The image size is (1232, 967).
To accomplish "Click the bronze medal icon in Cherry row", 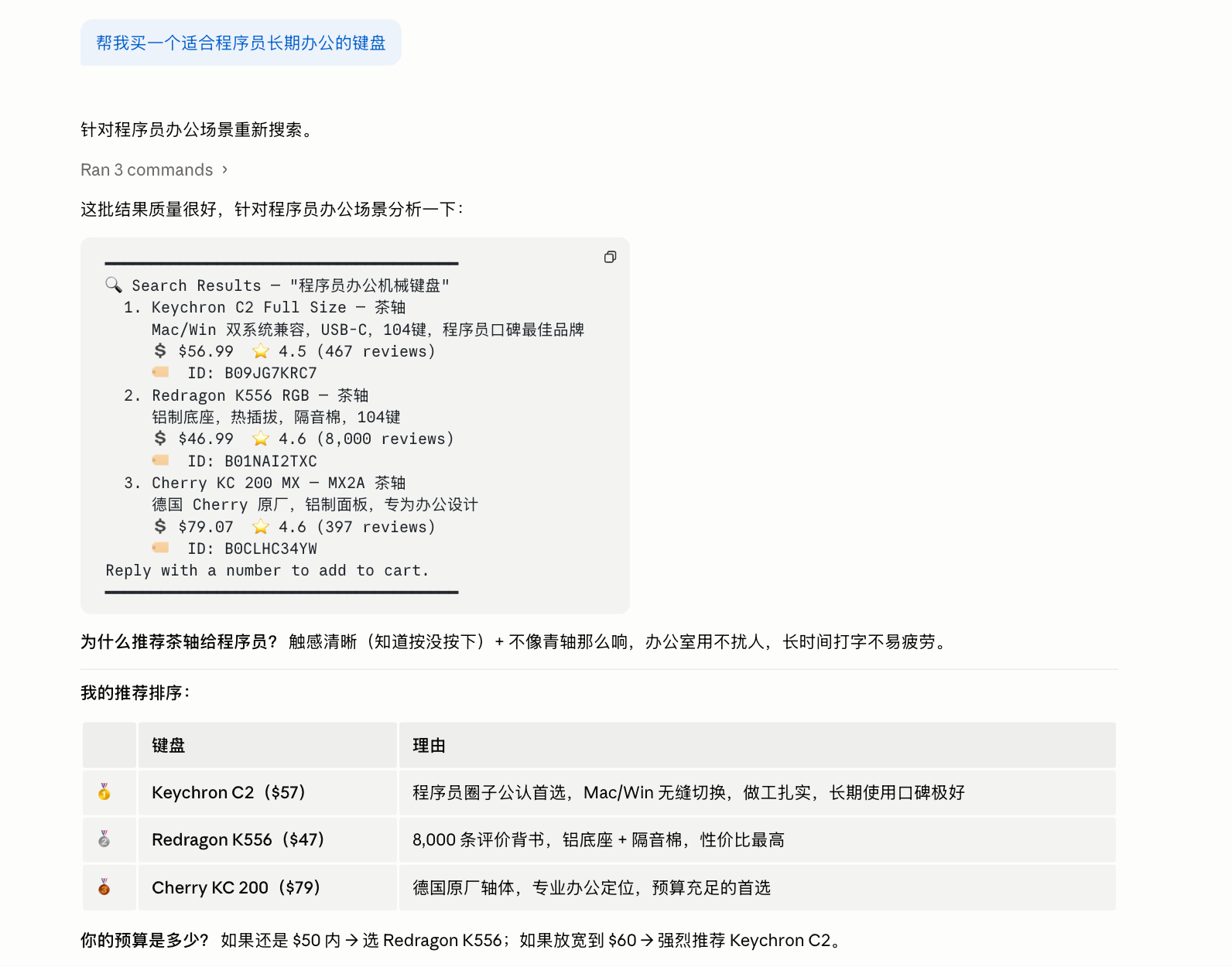I will click(104, 887).
